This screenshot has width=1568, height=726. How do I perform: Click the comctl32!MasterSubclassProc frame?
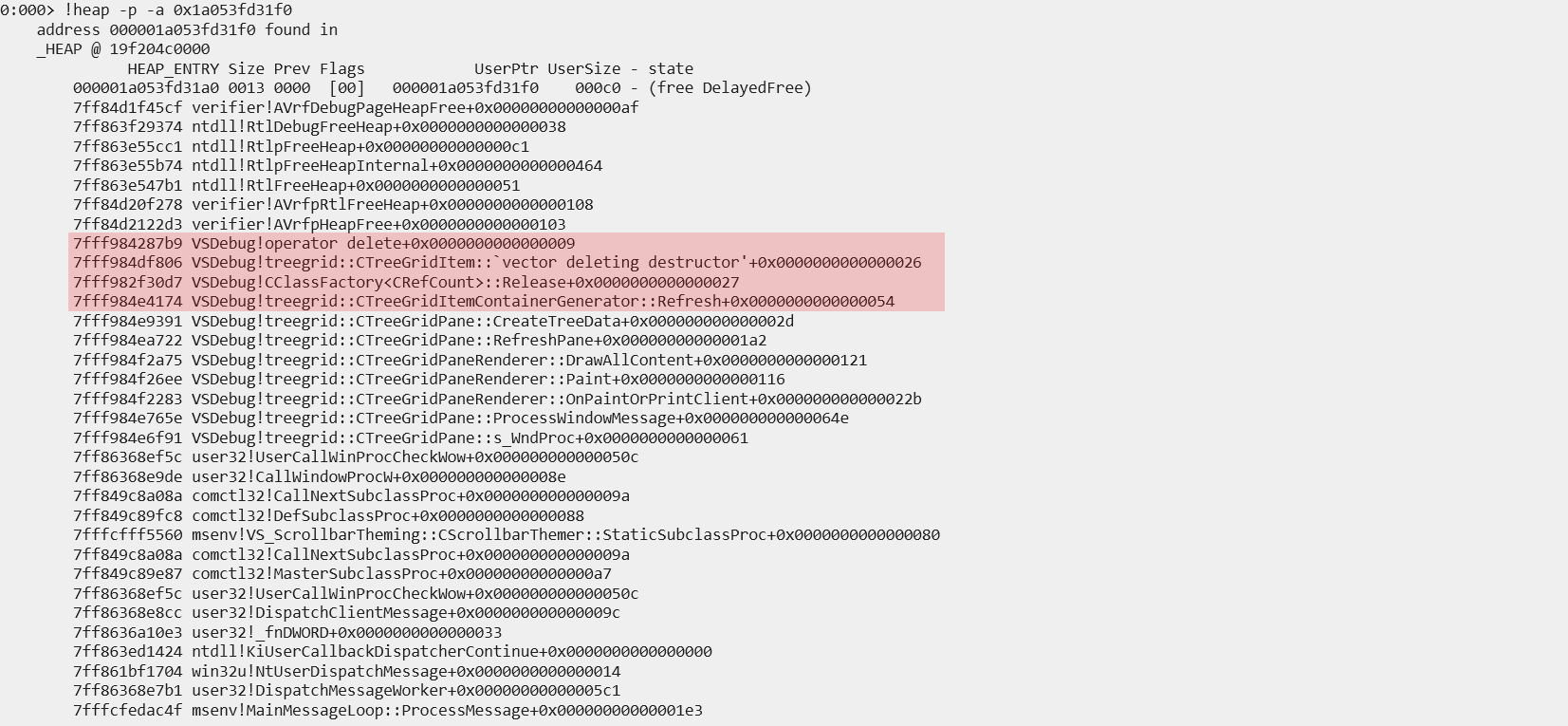342,574
